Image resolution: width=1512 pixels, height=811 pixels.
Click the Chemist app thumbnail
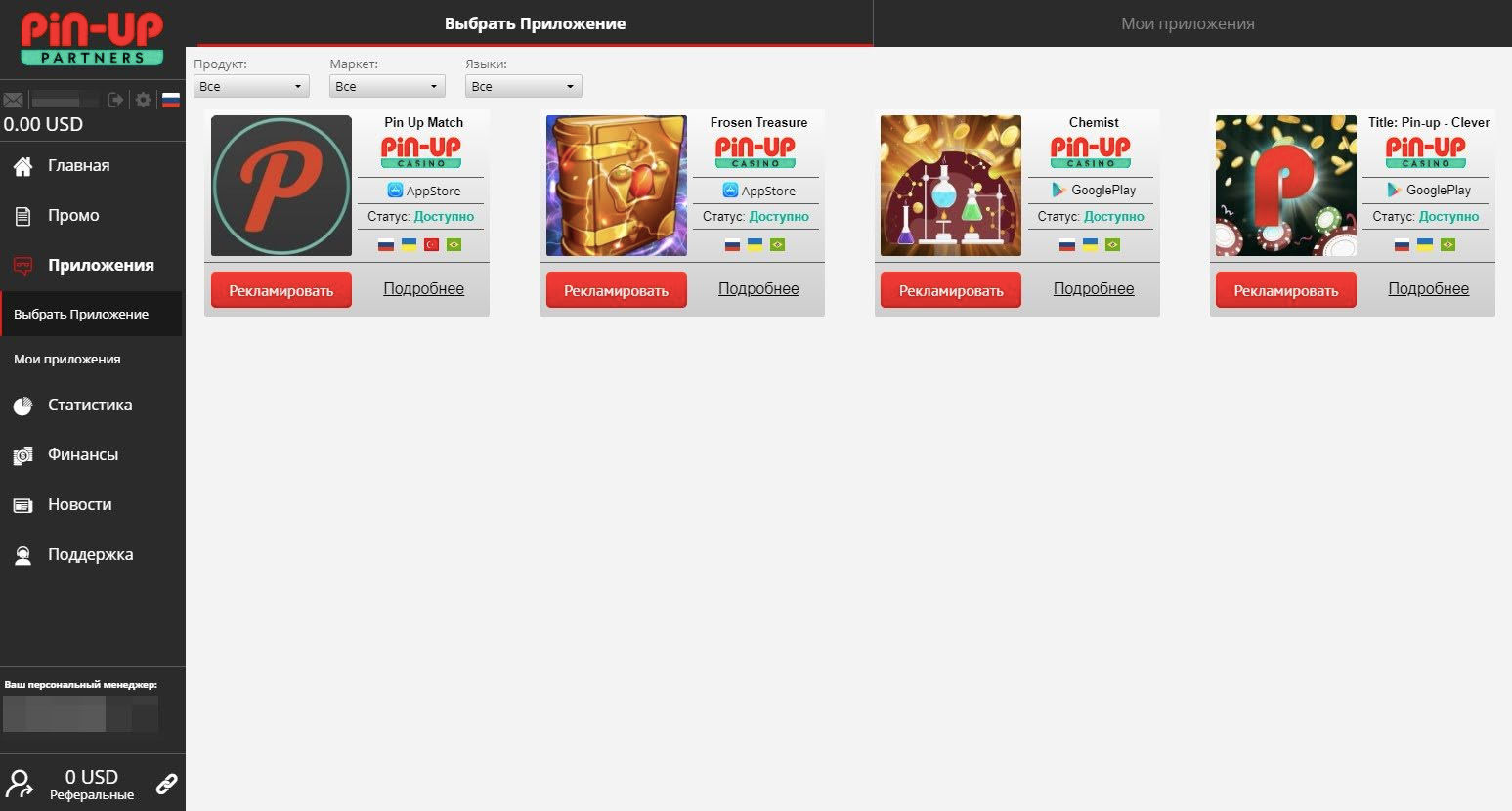point(951,186)
